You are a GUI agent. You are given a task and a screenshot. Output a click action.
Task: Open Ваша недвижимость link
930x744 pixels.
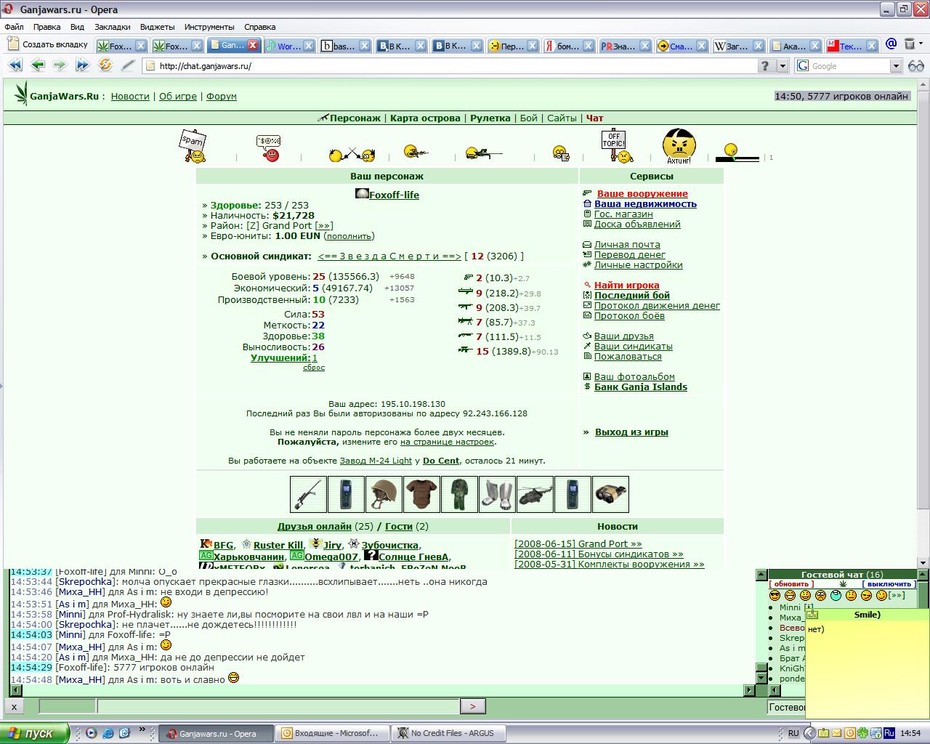click(x=645, y=204)
